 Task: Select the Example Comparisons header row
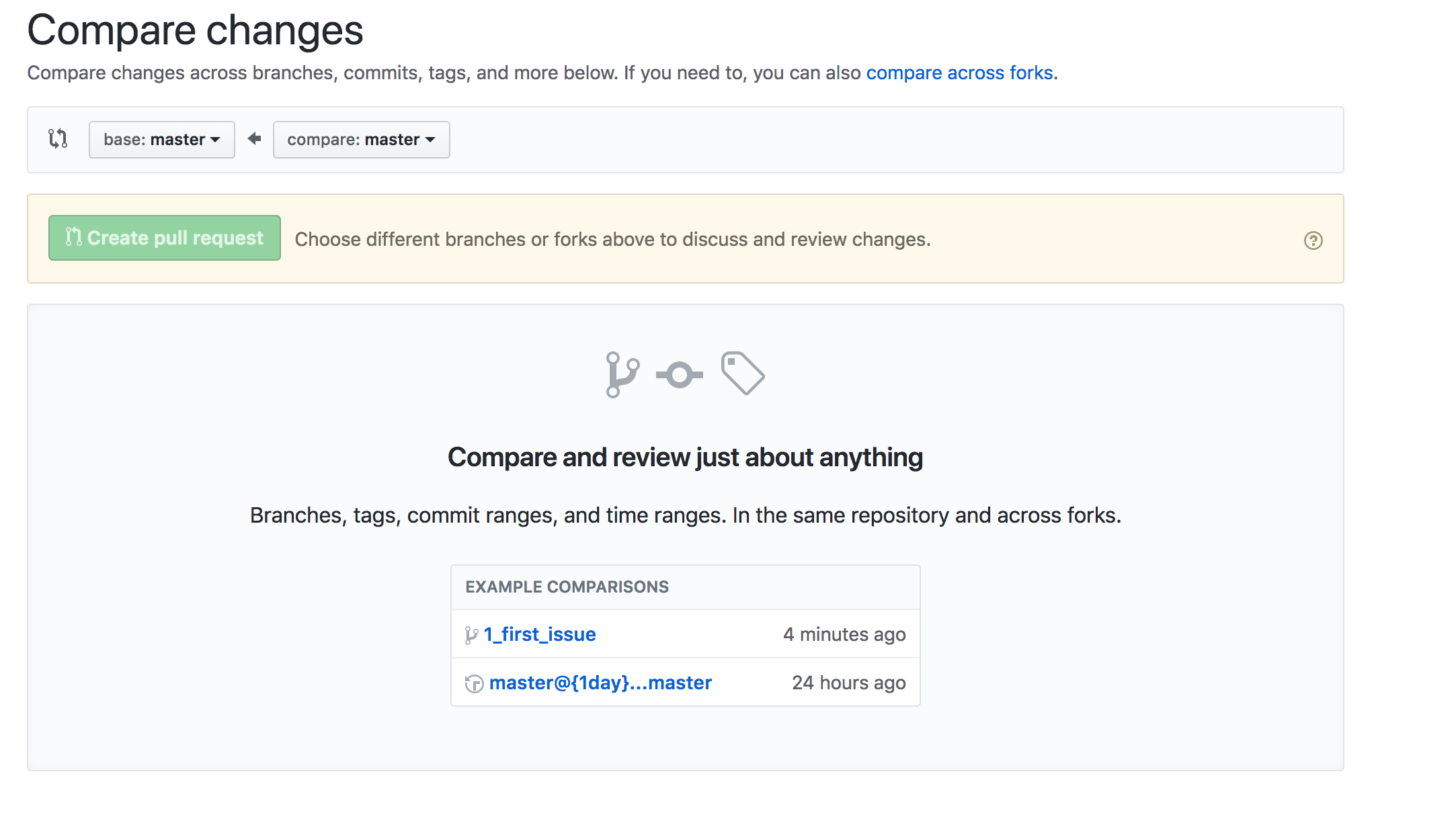(x=567, y=586)
